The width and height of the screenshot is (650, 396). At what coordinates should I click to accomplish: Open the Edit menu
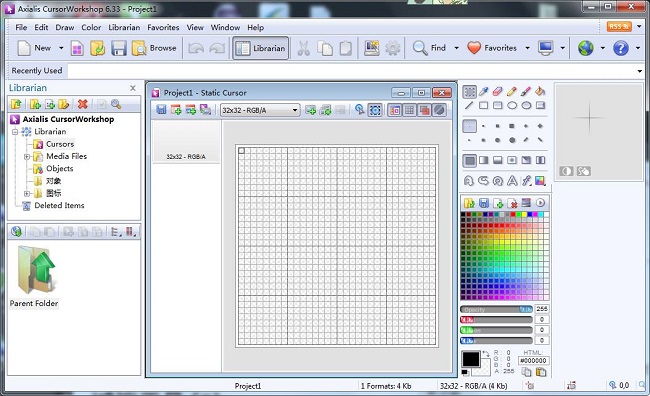[x=41, y=27]
